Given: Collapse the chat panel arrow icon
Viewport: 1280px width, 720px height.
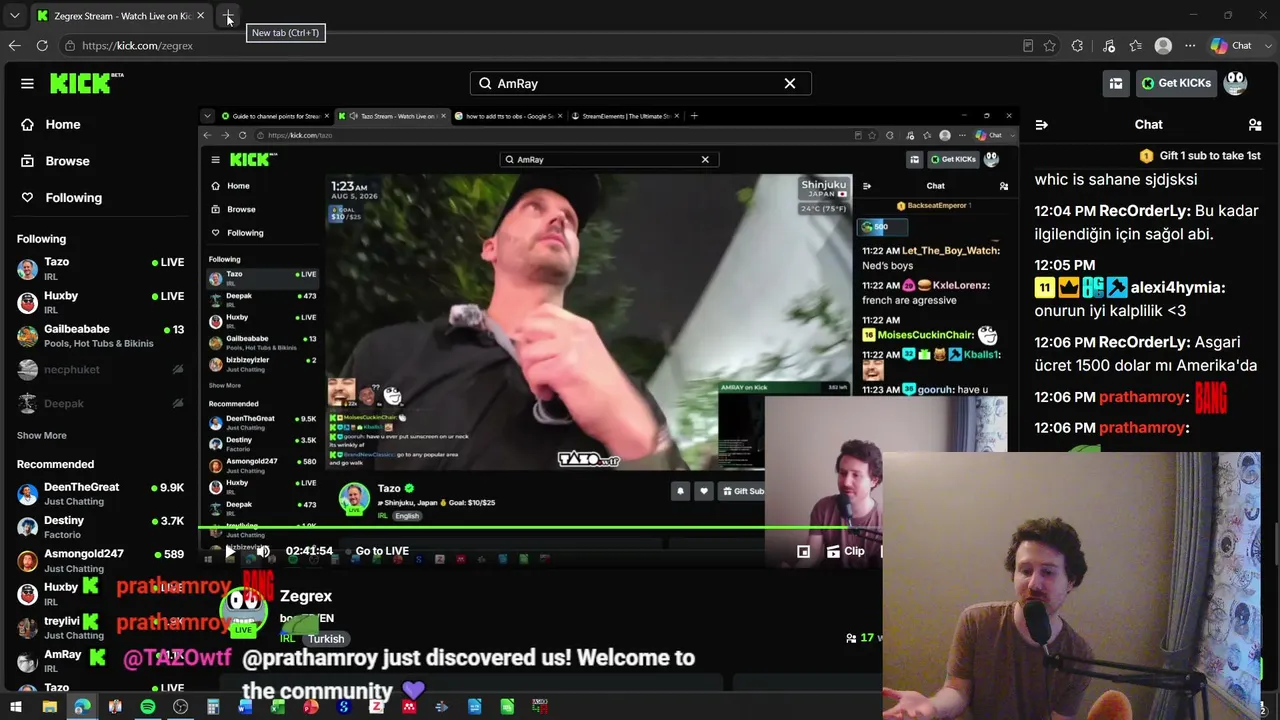Looking at the screenshot, I should point(1042,125).
